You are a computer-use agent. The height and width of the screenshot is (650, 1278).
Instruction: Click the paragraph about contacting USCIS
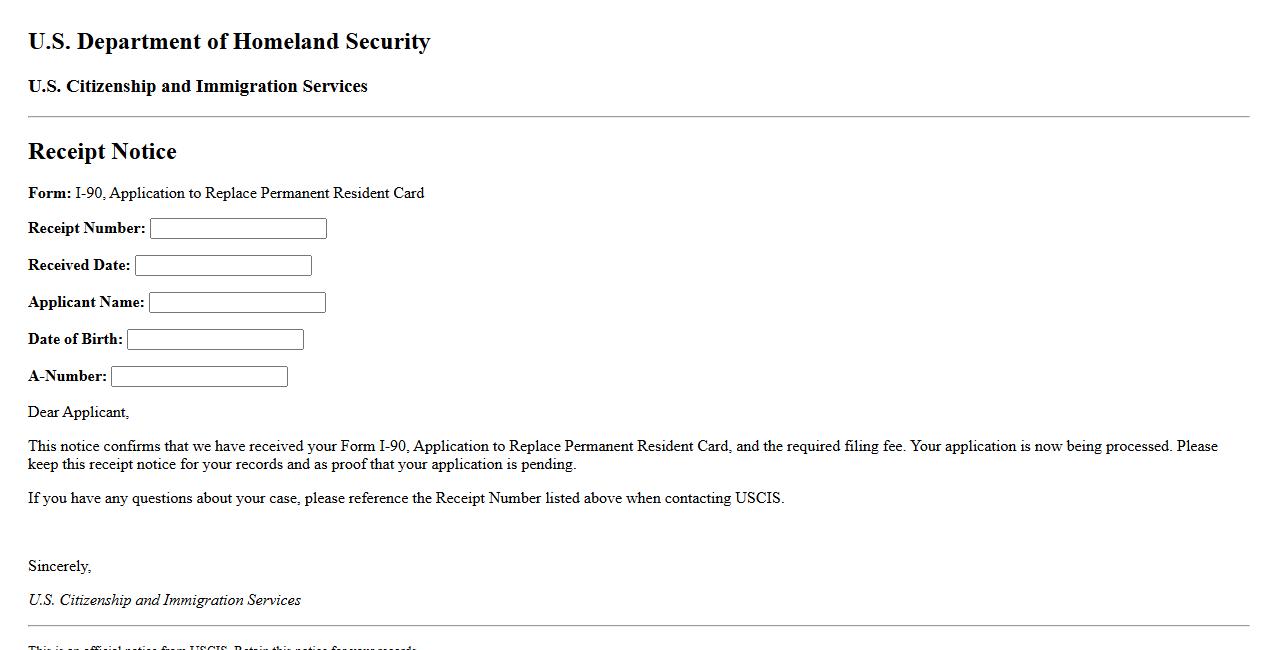pyautogui.click(x=406, y=498)
